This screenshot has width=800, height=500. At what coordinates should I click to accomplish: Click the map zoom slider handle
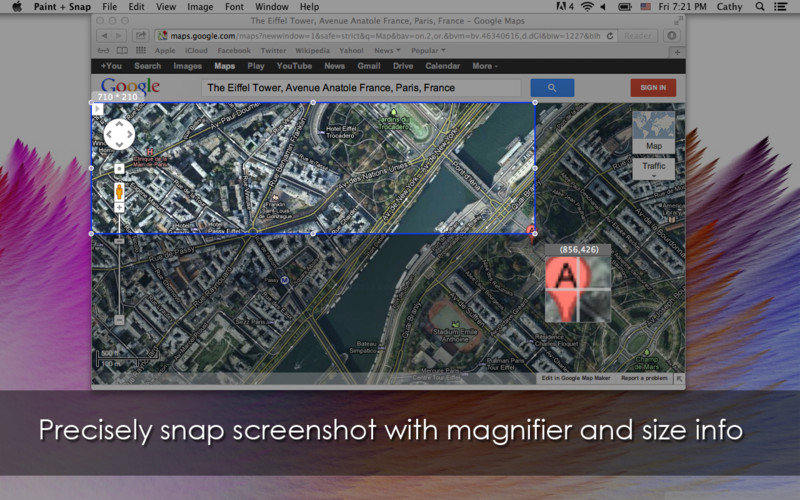119,241
